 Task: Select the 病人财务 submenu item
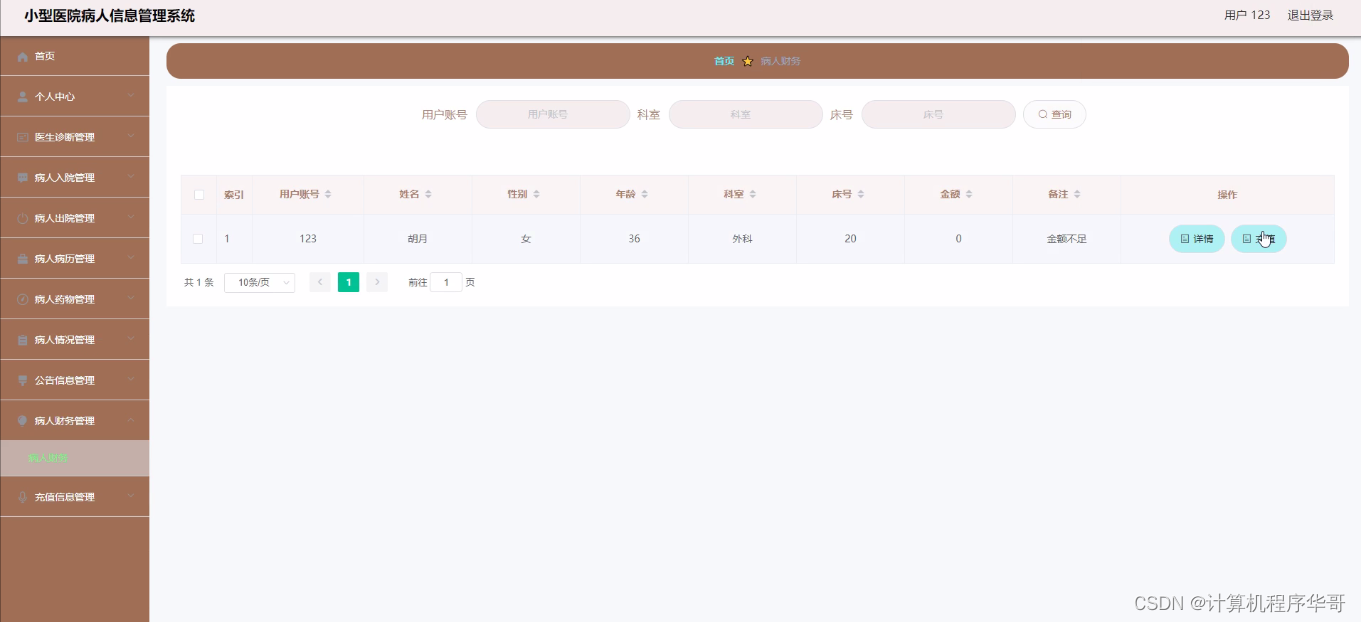(x=75, y=459)
